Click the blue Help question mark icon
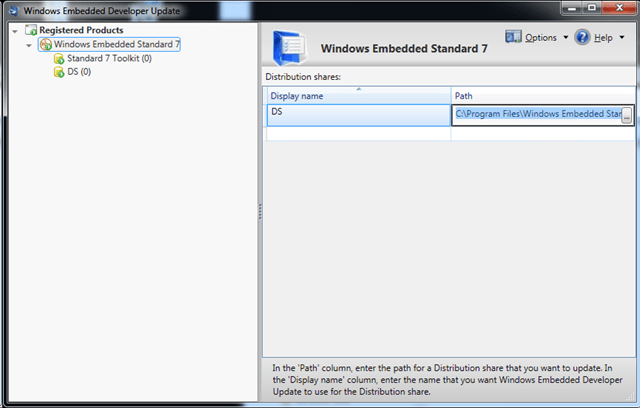640x408 pixels. 582,37
